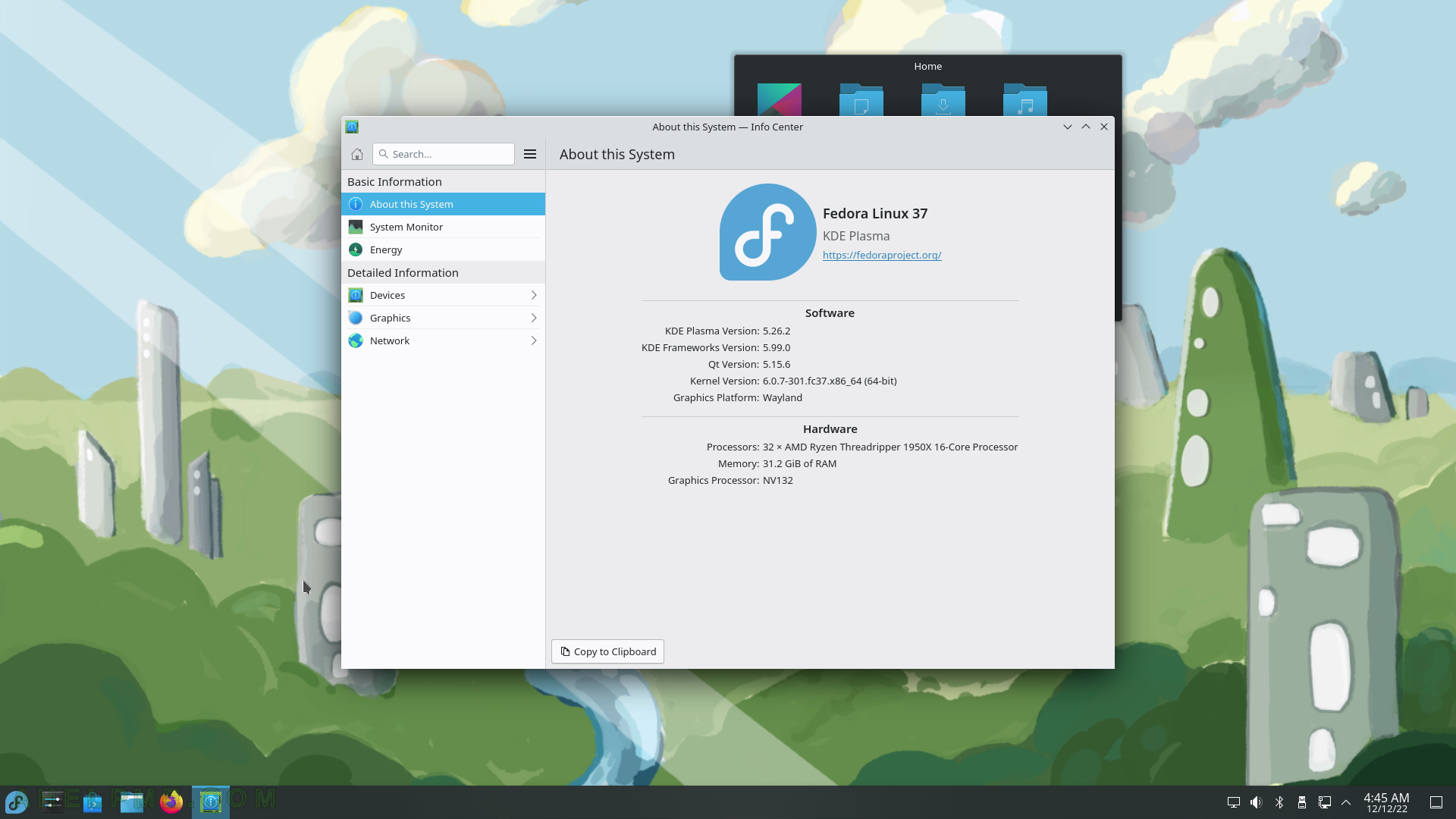Viewport: 1456px width, 819px height.
Task: Click the Software section heading
Action: (x=830, y=312)
